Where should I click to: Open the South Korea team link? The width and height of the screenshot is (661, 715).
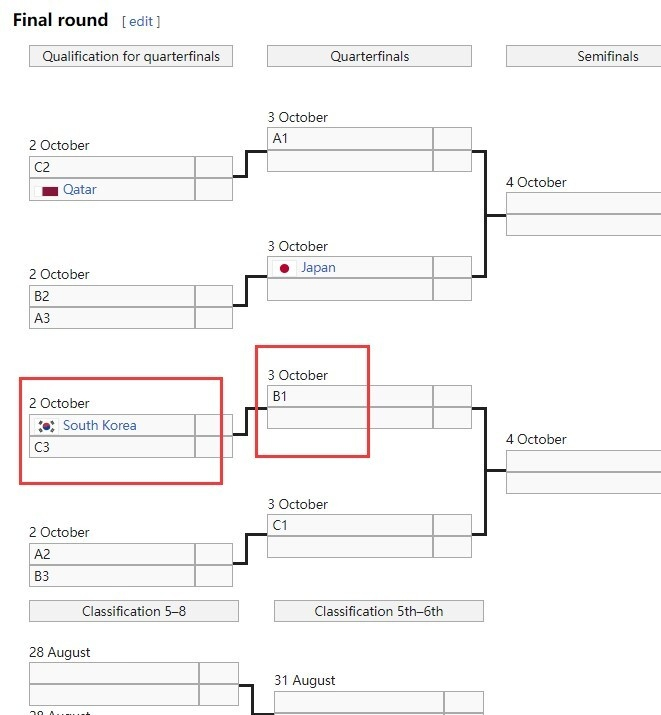click(x=100, y=425)
